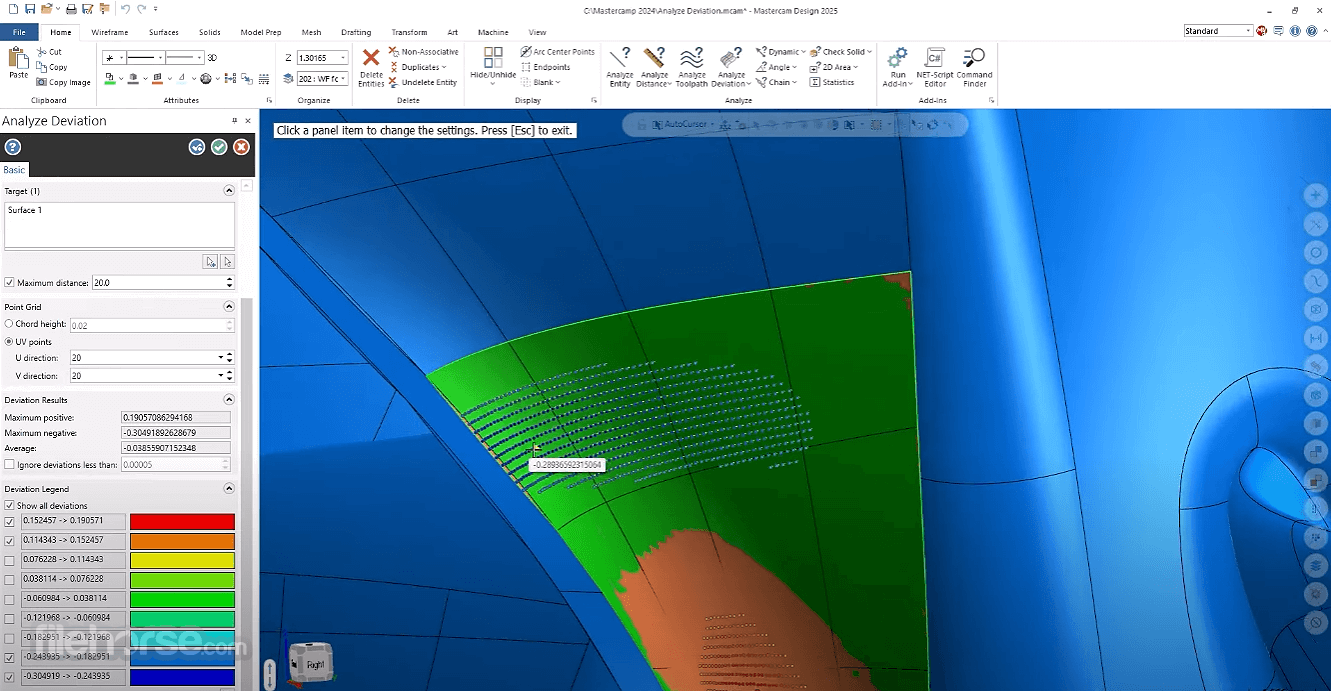Switch to the Model Prep ribbon tab
1331x691 pixels.
[260, 32]
